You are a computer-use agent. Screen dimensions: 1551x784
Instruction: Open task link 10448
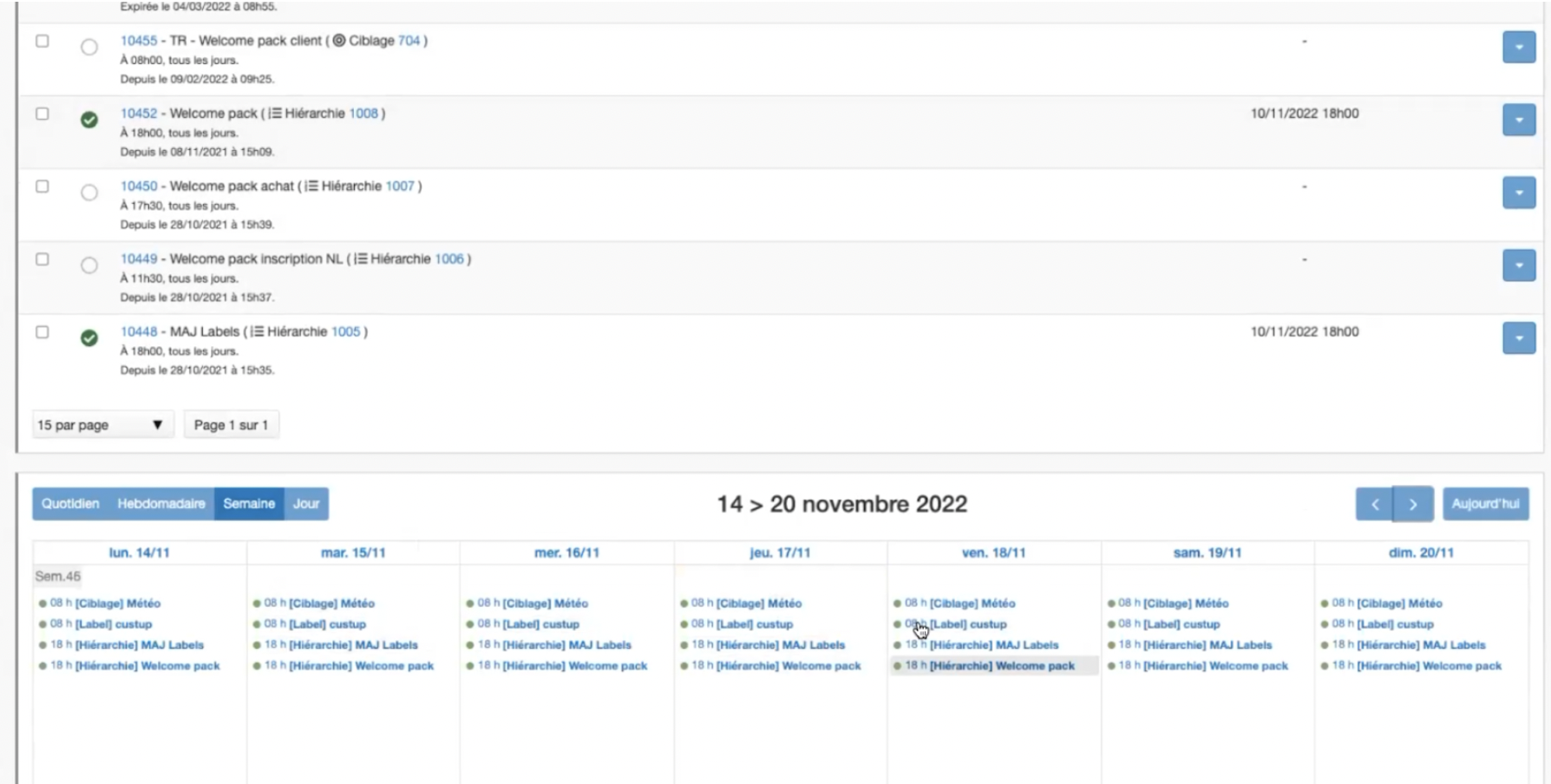point(139,332)
